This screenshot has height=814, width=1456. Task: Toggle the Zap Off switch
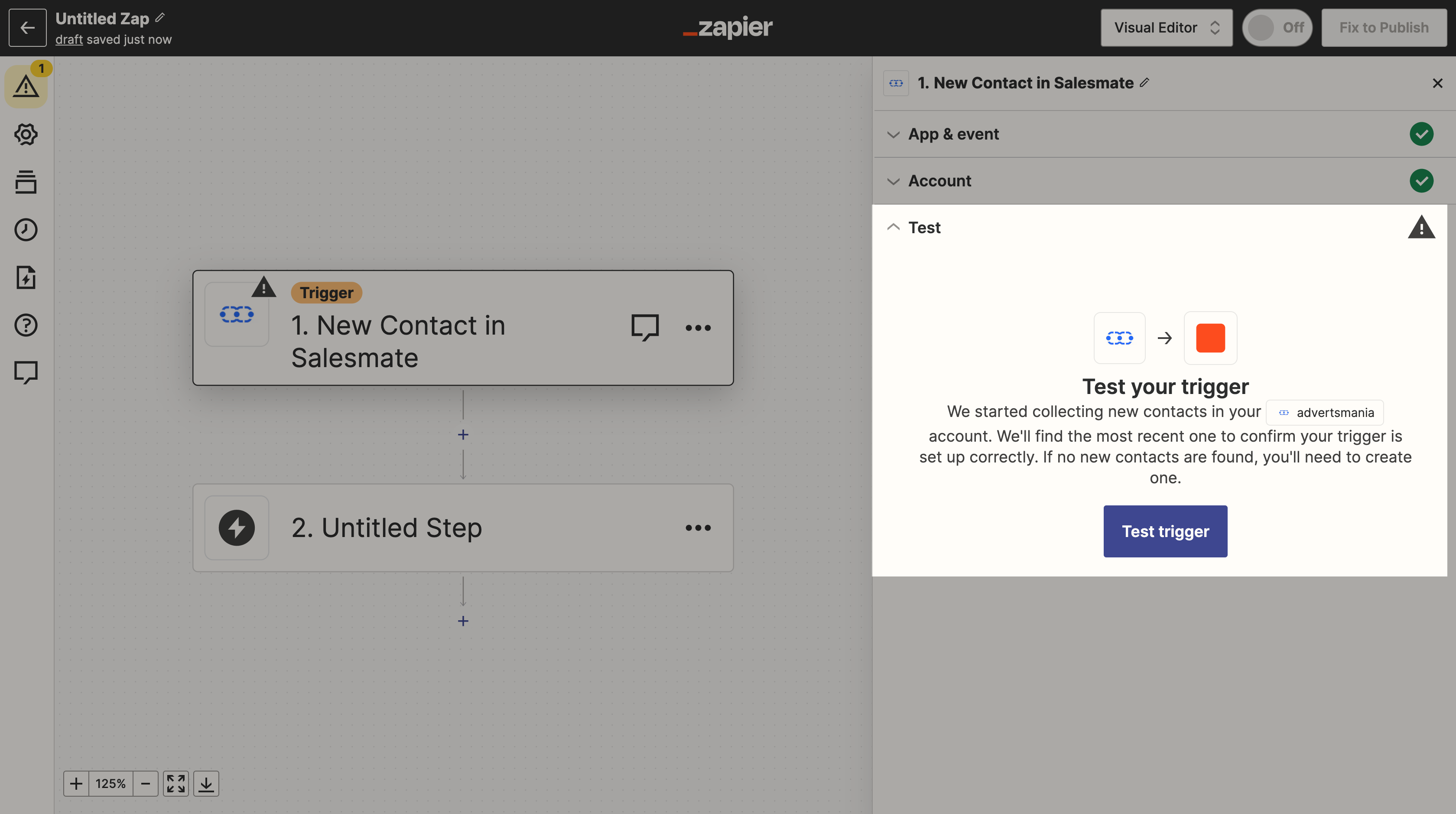point(1277,28)
